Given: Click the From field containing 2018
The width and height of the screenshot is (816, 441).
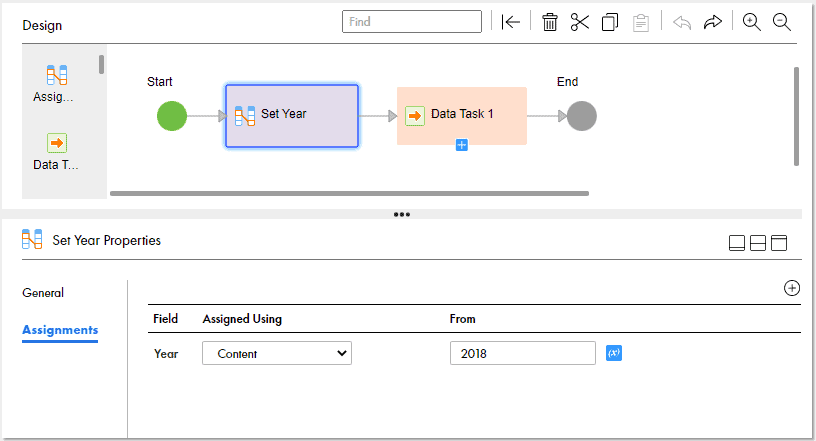Looking at the screenshot, I should [522, 353].
